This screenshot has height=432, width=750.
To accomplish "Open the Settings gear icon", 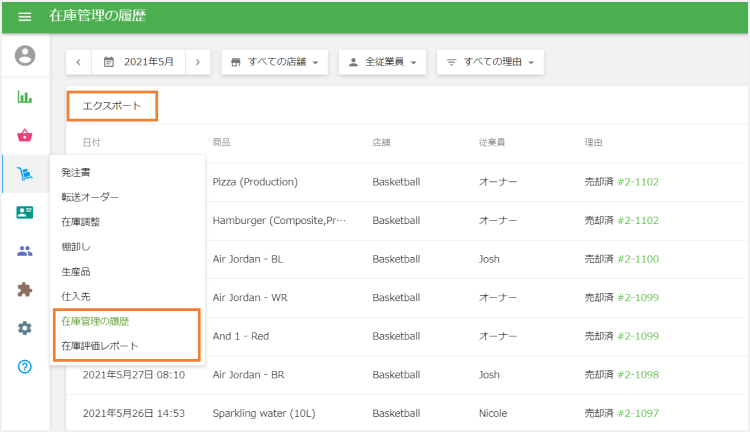I will tap(25, 328).
